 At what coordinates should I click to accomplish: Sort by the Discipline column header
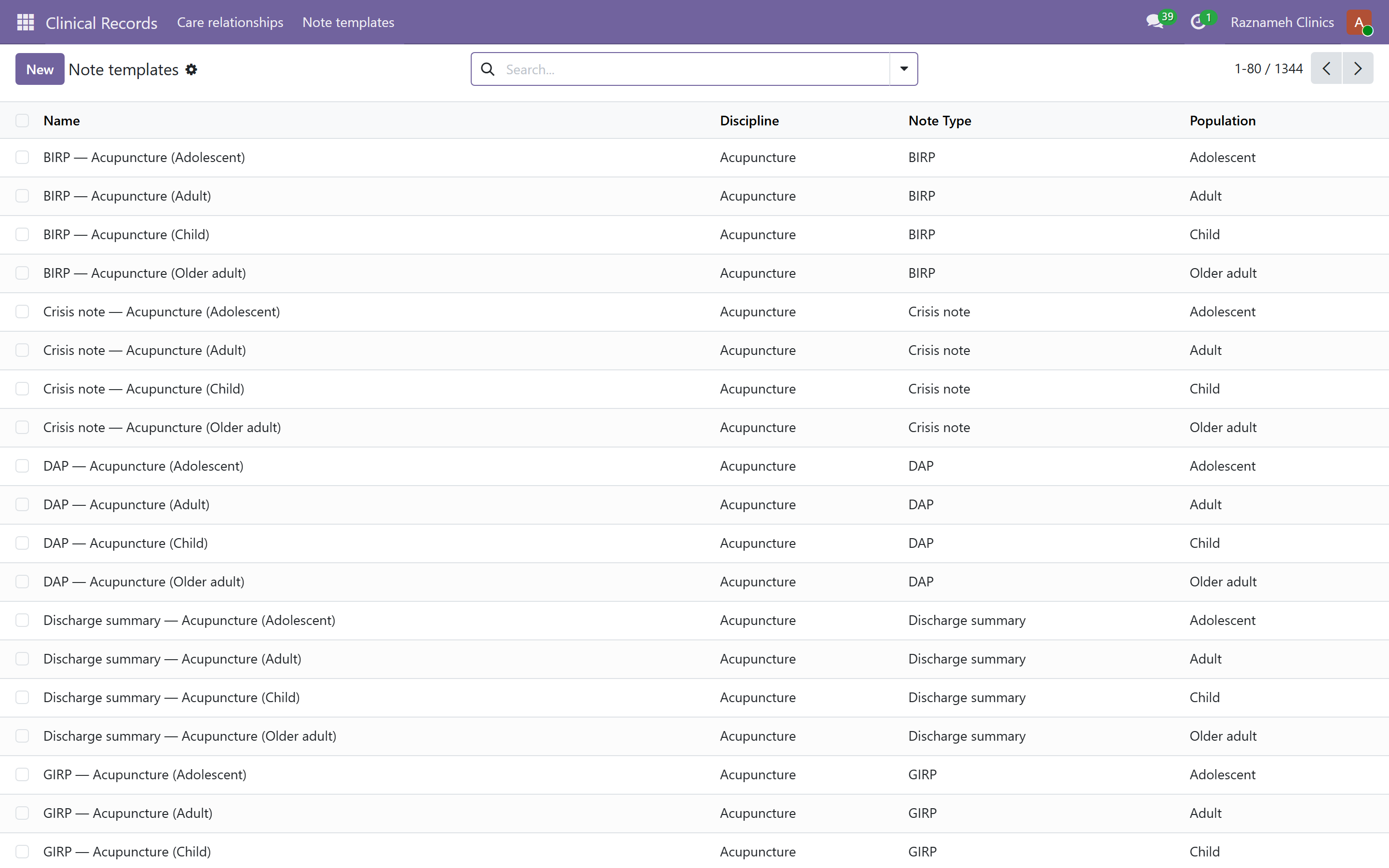pyautogui.click(x=749, y=121)
